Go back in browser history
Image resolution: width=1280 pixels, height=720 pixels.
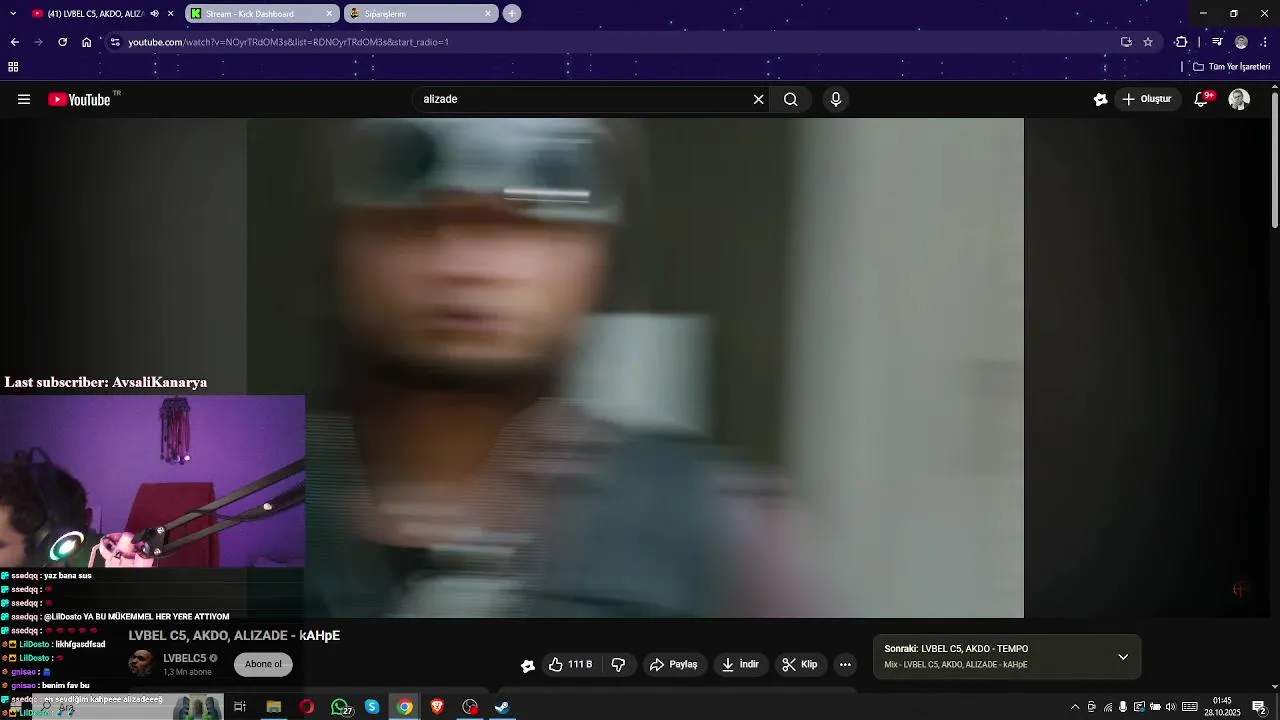tap(14, 42)
